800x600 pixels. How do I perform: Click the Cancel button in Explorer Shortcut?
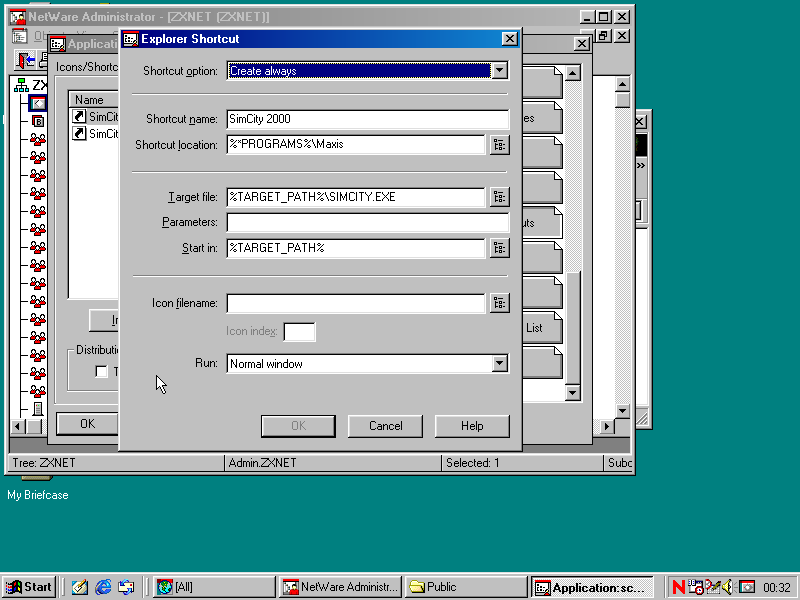(x=385, y=426)
